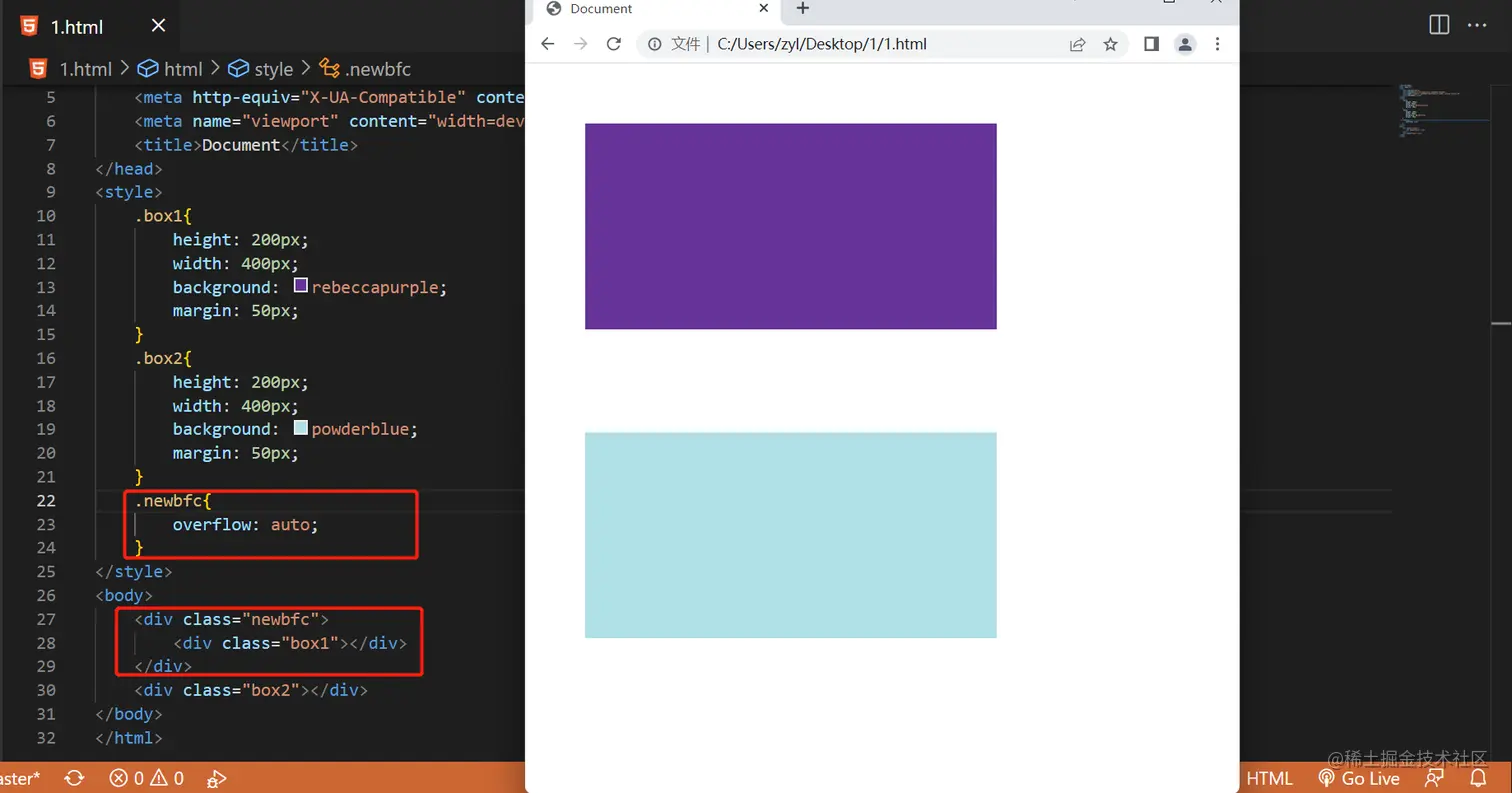Open the rebeccapurple color swatch
Viewport: 1512px width, 793px height.
point(301,286)
